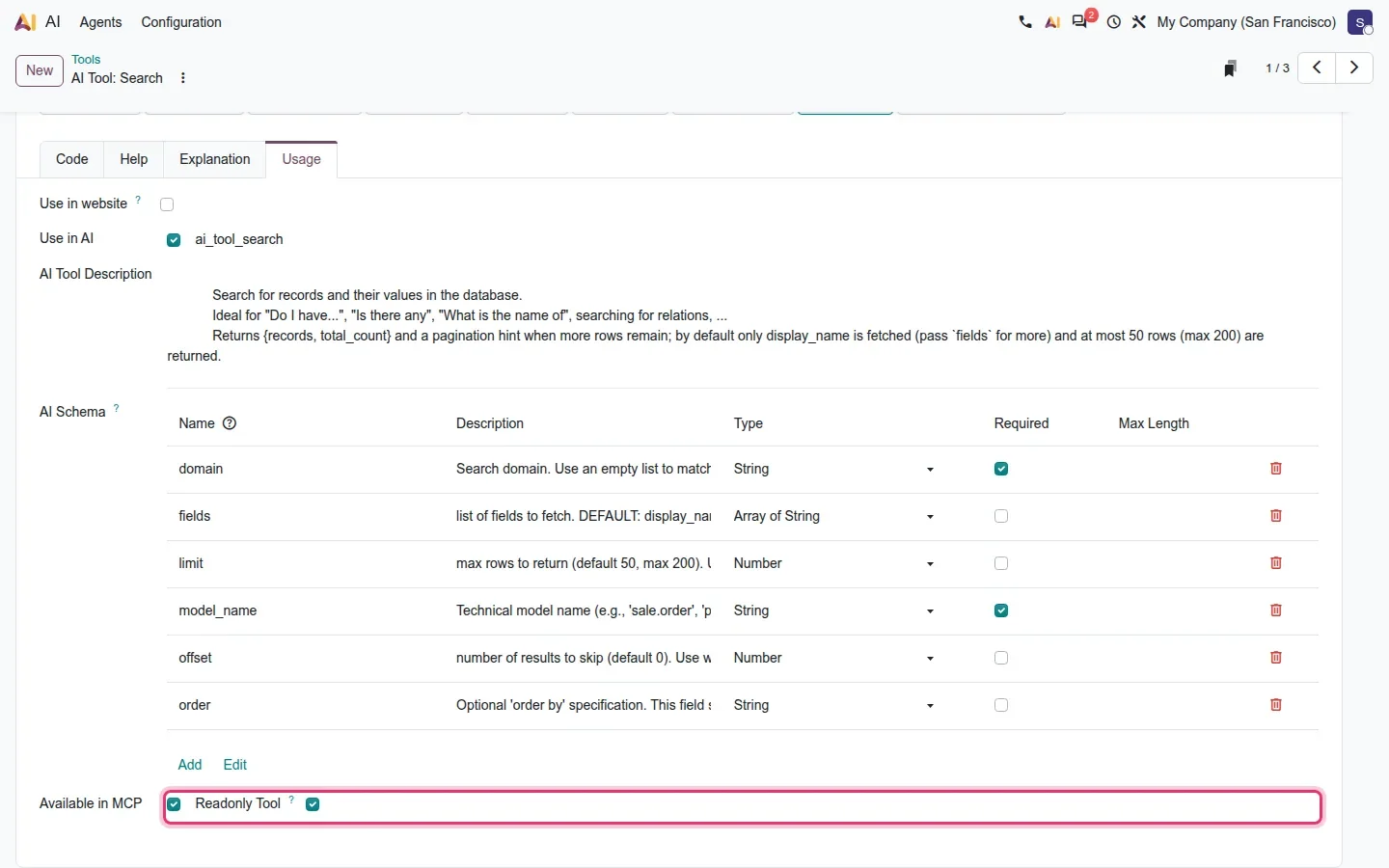Delete the offset schema row

1276,658
